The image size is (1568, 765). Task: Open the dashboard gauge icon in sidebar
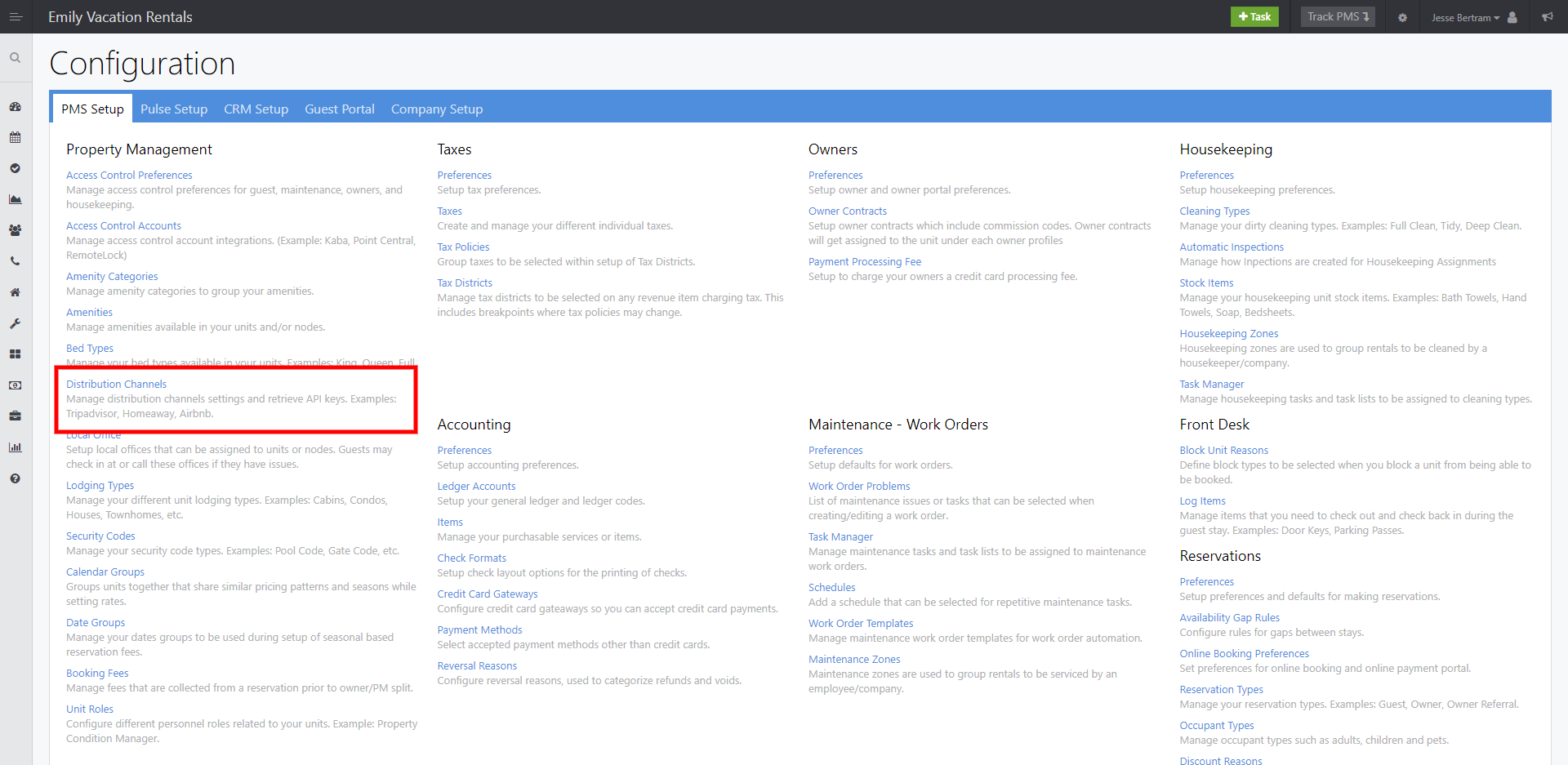point(16,106)
